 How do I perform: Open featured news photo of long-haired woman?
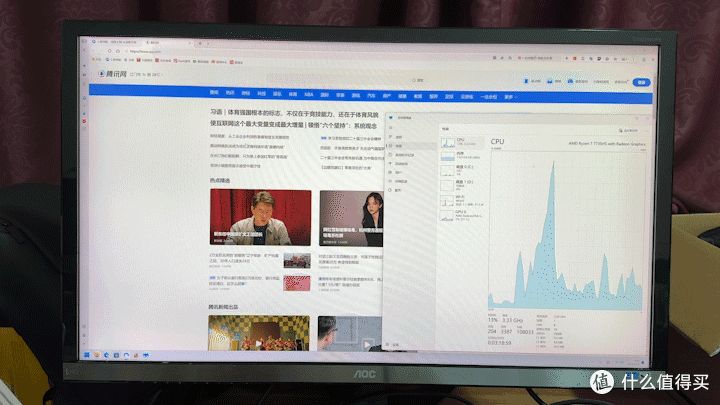click(x=351, y=219)
